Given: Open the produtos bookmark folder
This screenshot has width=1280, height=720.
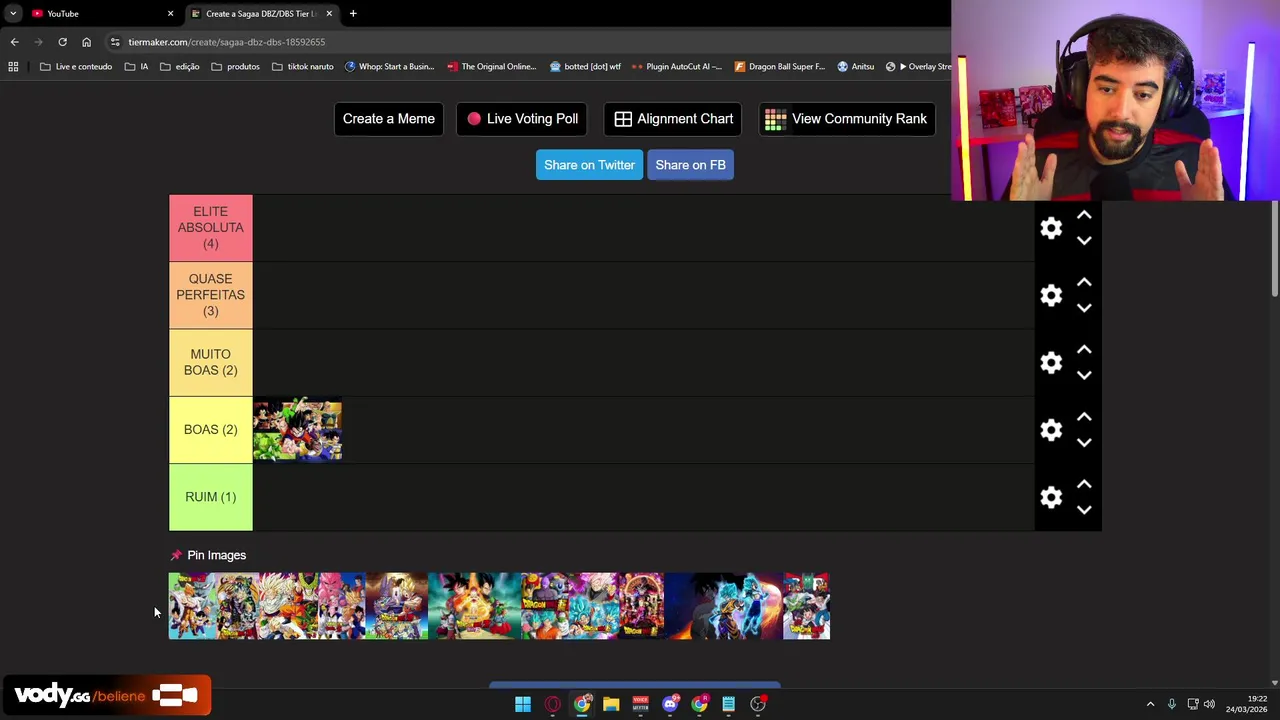Looking at the screenshot, I should click(x=236, y=67).
